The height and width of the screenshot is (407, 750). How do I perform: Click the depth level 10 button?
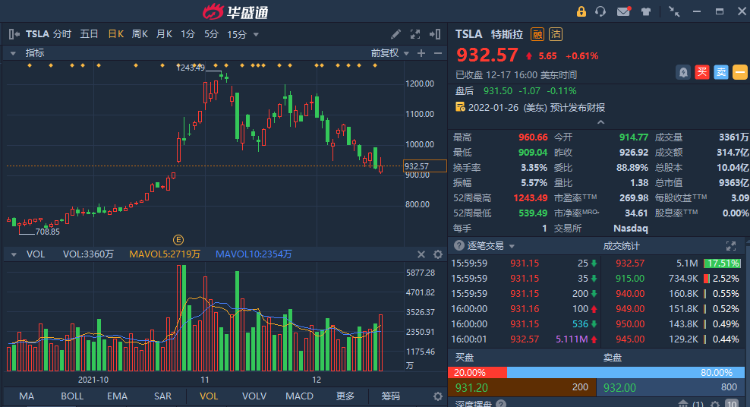click(x=732, y=404)
